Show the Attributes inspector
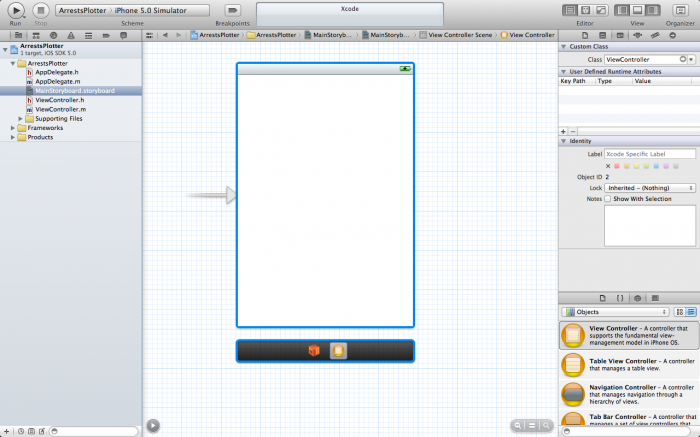The height and width of the screenshot is (437, 700). click(638, 35)
